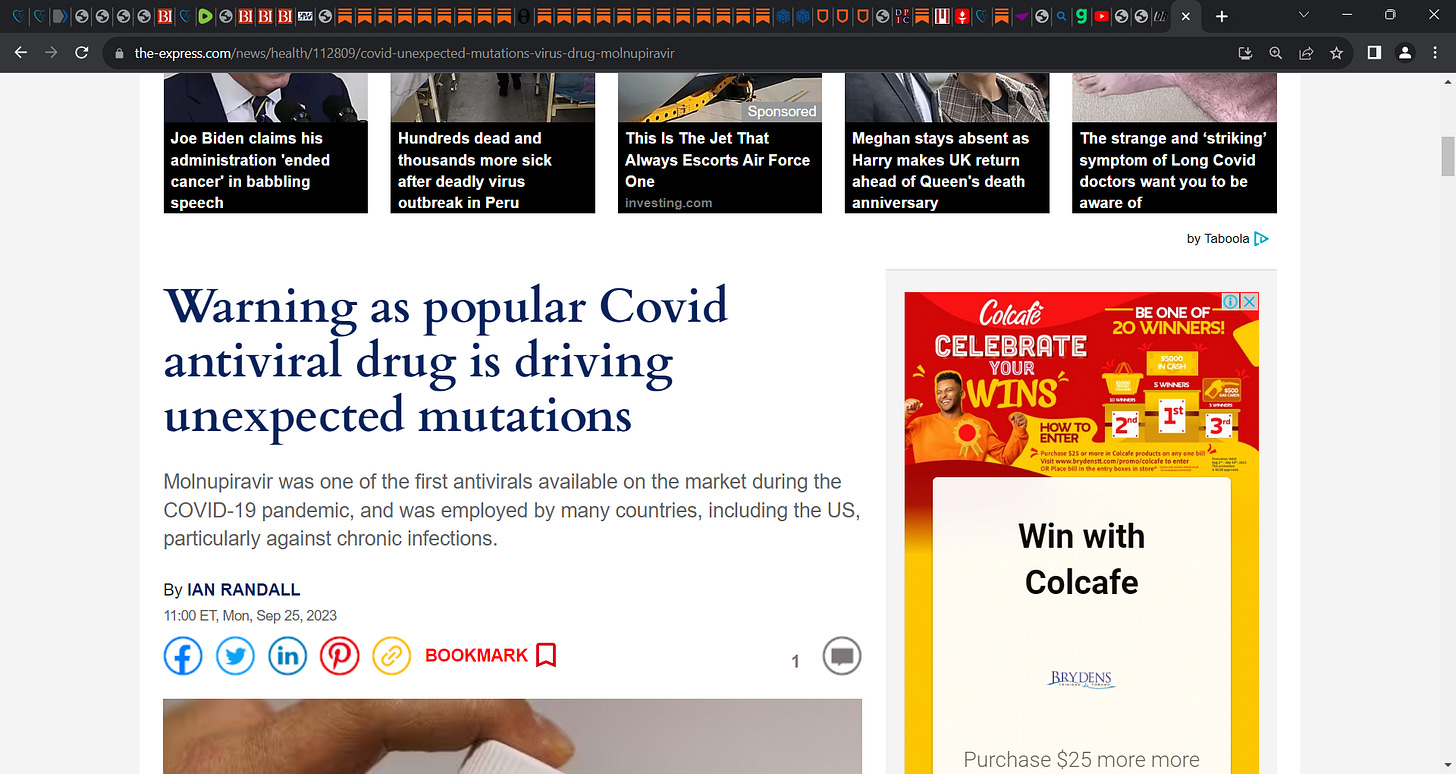Screen dimensions: 1456x774
Task: Bookmark this tab with star icon
Action: (1336, 53)
